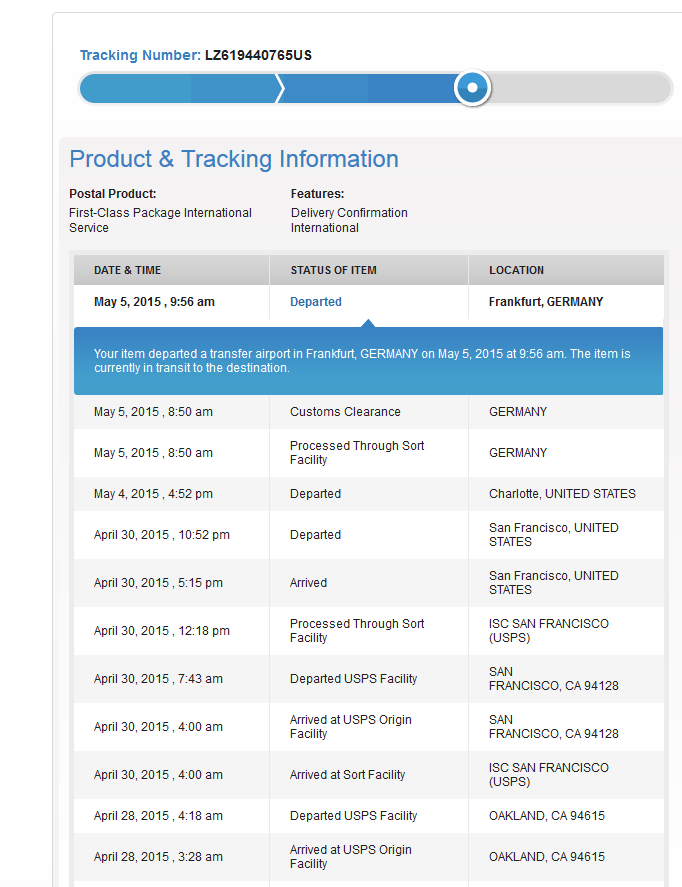The height and width of the screenshot is (887, 682).
Task: Click the First-Class Package International Service text
Action: 160,220
